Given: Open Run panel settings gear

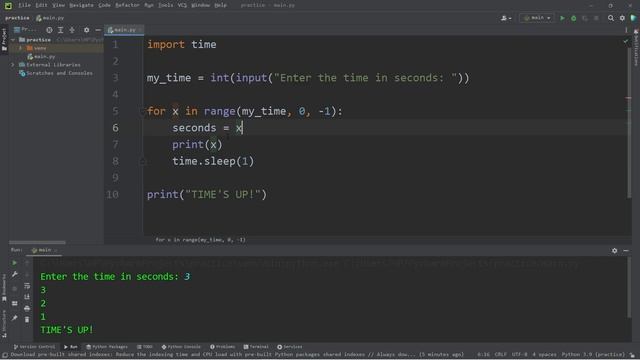Looking at the screenshot, I should pos(614,251).
